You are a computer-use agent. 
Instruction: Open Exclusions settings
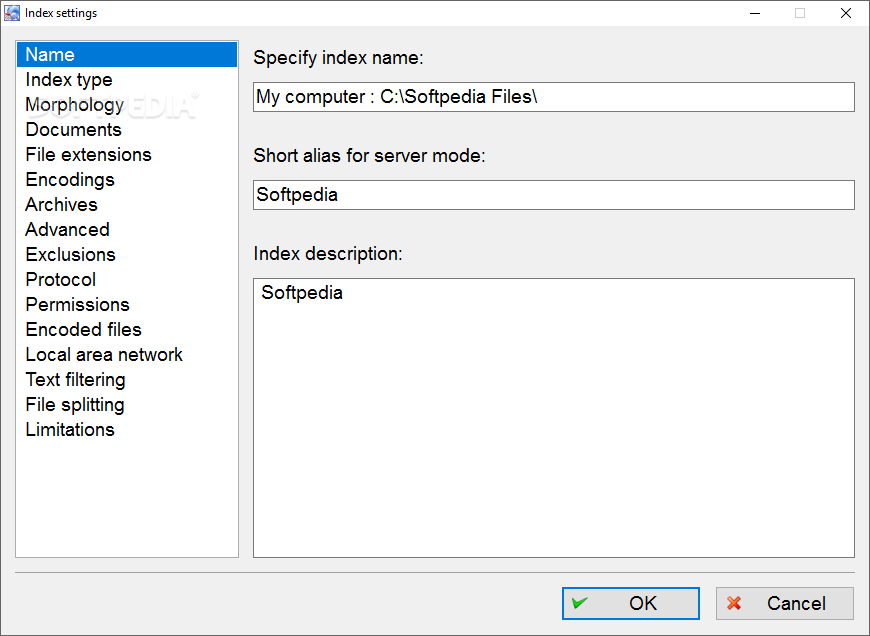click(127, 254)
